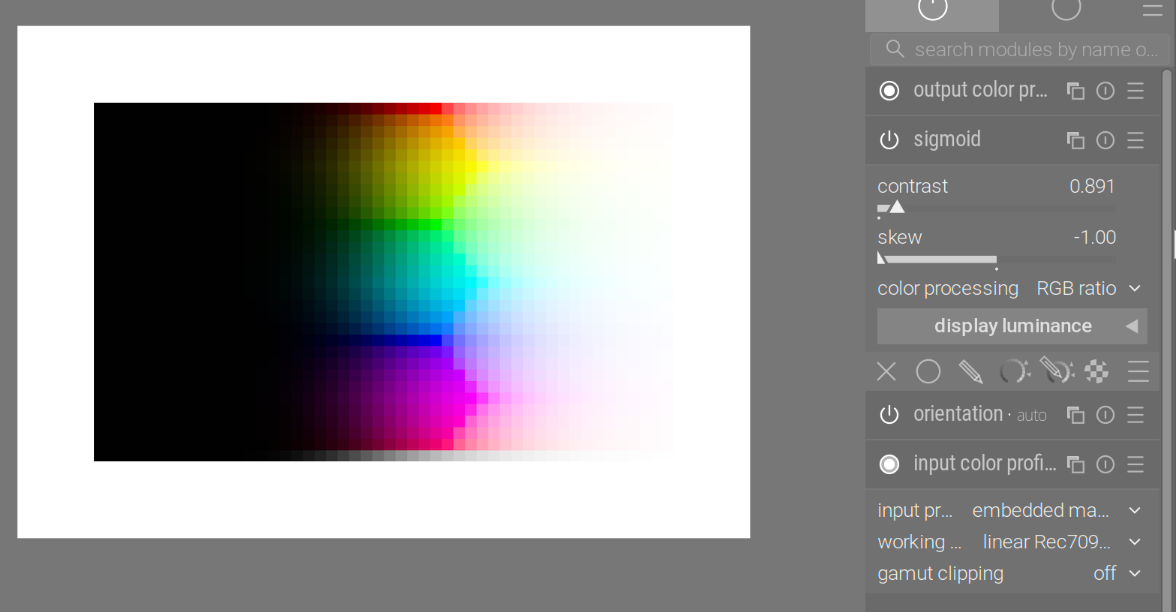The width and height of the screenshot is (1176, 612).
Task: Select the drawn mask pencil icon
Action: click(970, 371)
